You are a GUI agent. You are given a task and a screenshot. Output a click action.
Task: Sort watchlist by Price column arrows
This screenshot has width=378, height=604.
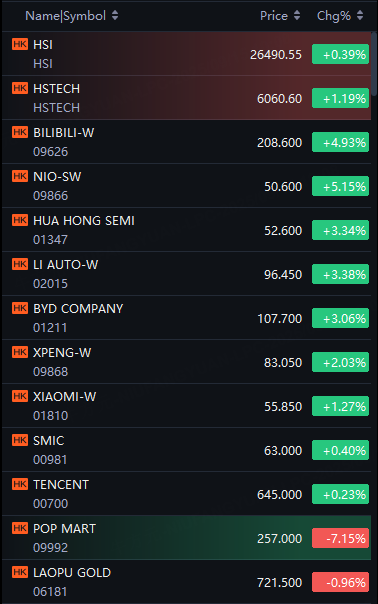[x=297, y=15]
